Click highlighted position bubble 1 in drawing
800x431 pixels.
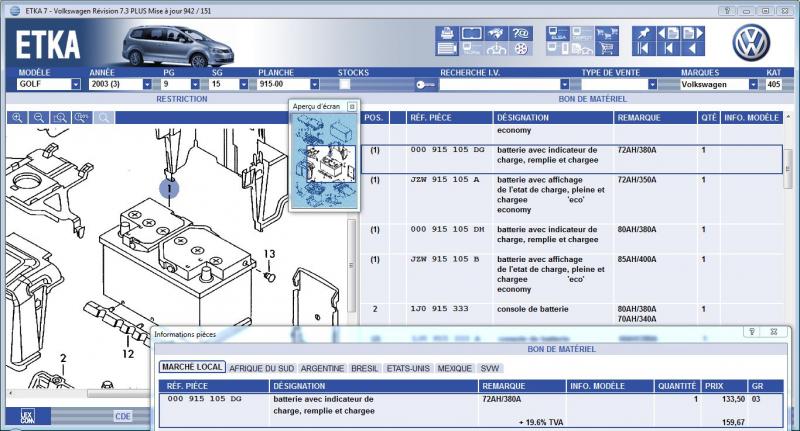(x=169, y=189)
